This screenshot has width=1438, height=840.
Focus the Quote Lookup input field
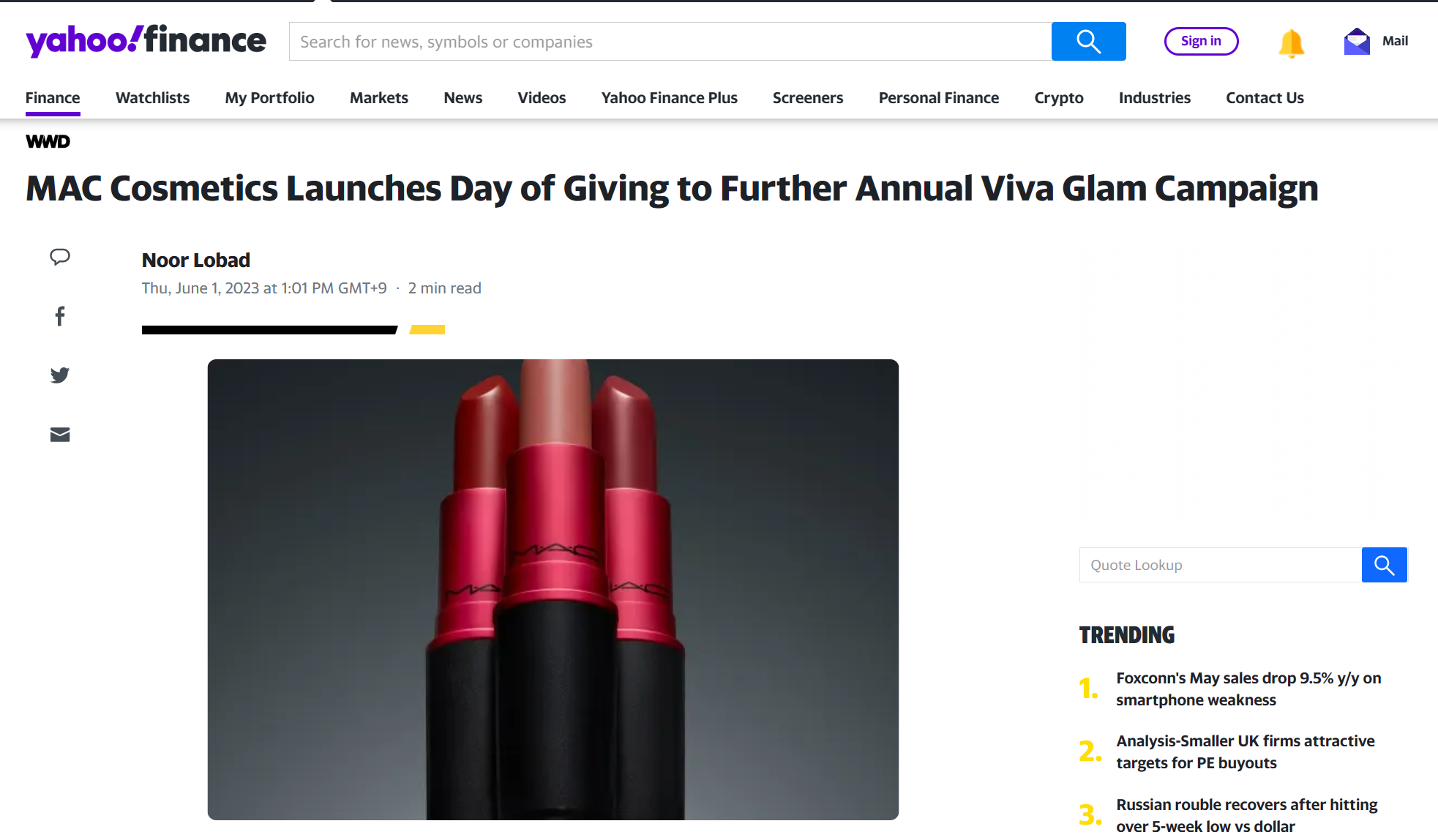pos(1221,565)
